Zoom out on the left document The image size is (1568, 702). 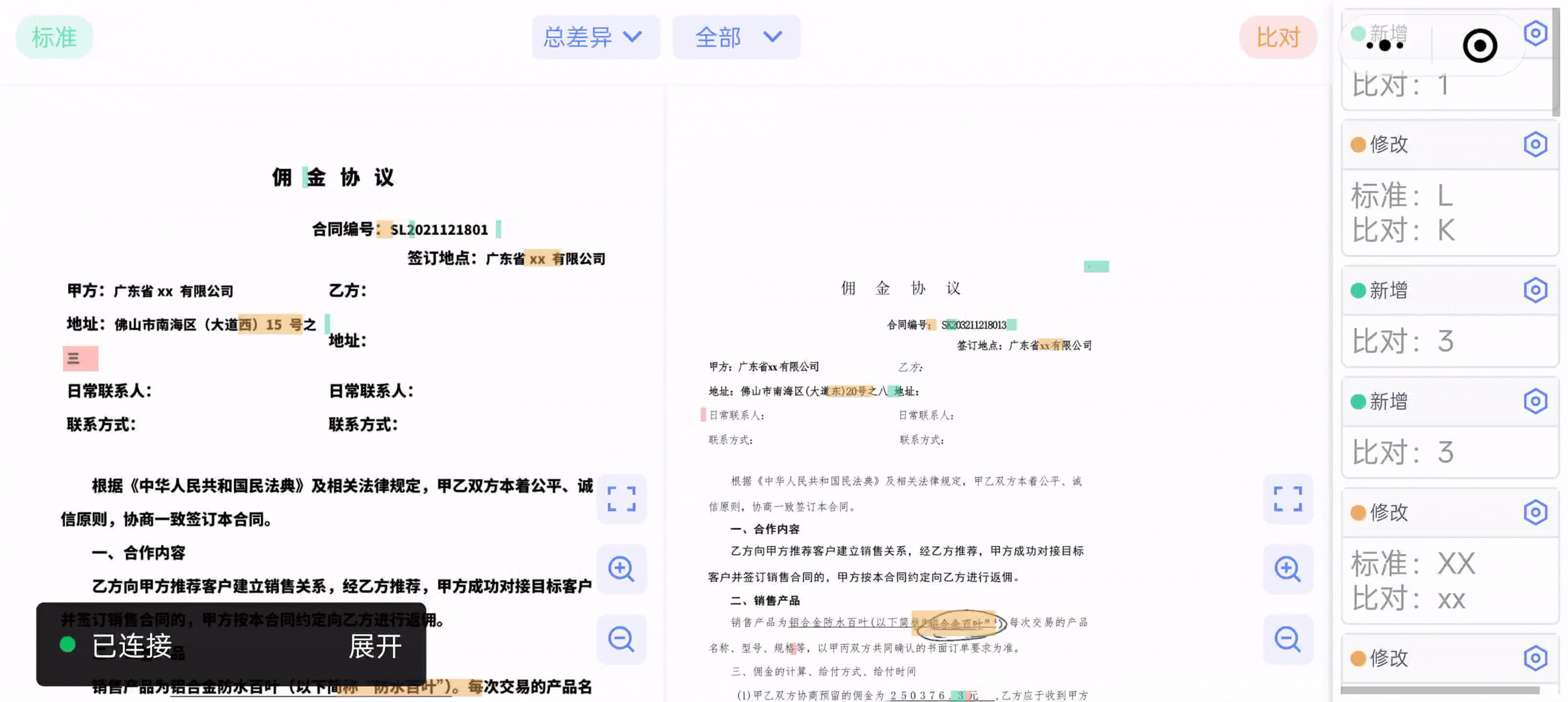(x=621, y=639)
